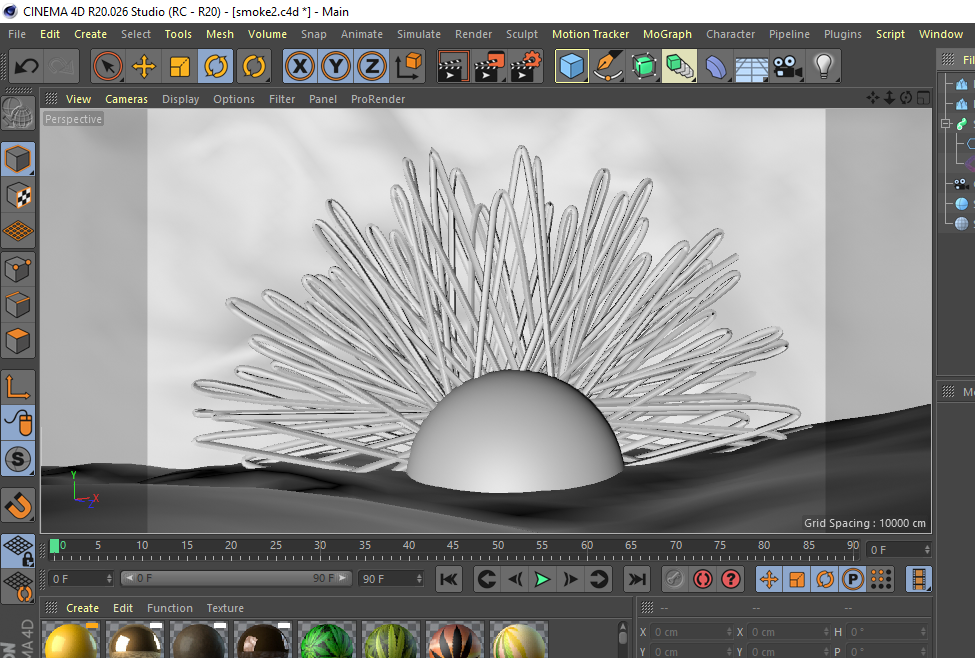The image size is (975, 658).
Task: Open material manager Function menu
Action: coord(170,608)
